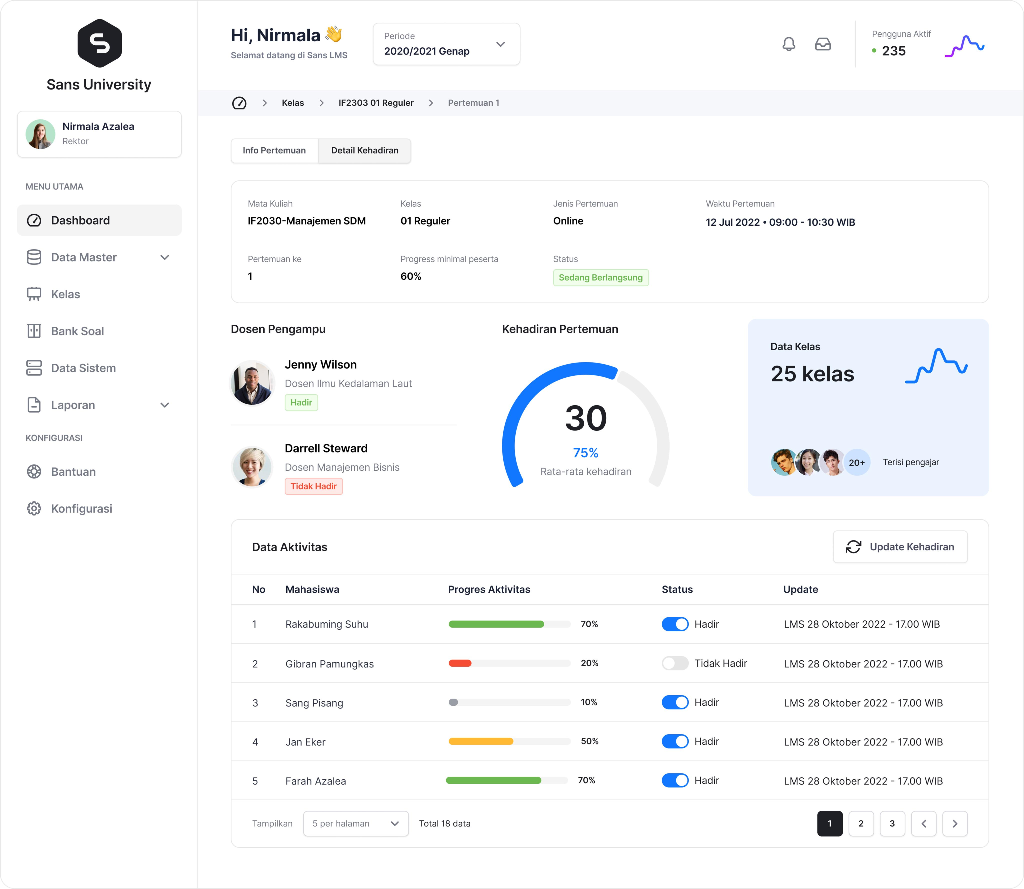Open Kelas in the sidebar menu
Viewport: 1024px width, 889px height.
pyautogui.click(x=99, y=295)
